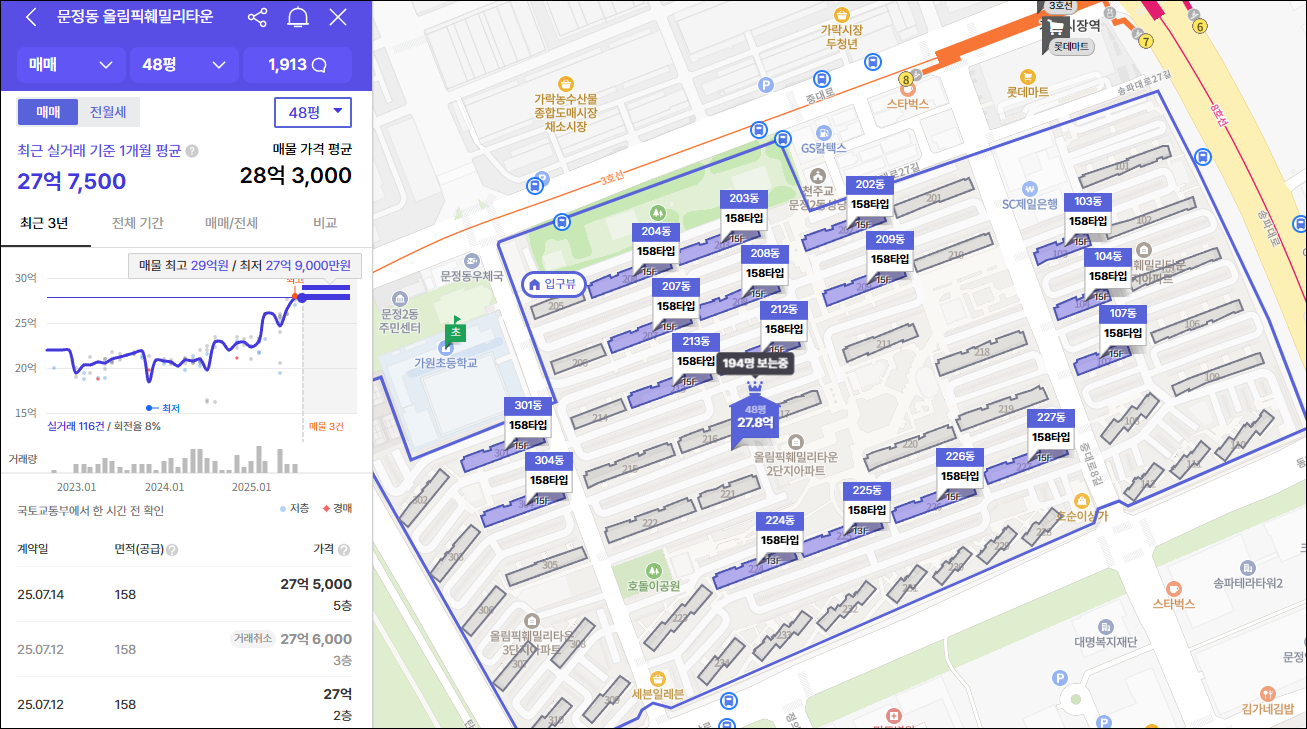The image size is (1307, 729).
Task: Click the 스타벅스 icon near subway exit 8
Action: pyautogui.click(x=908, y=87)
